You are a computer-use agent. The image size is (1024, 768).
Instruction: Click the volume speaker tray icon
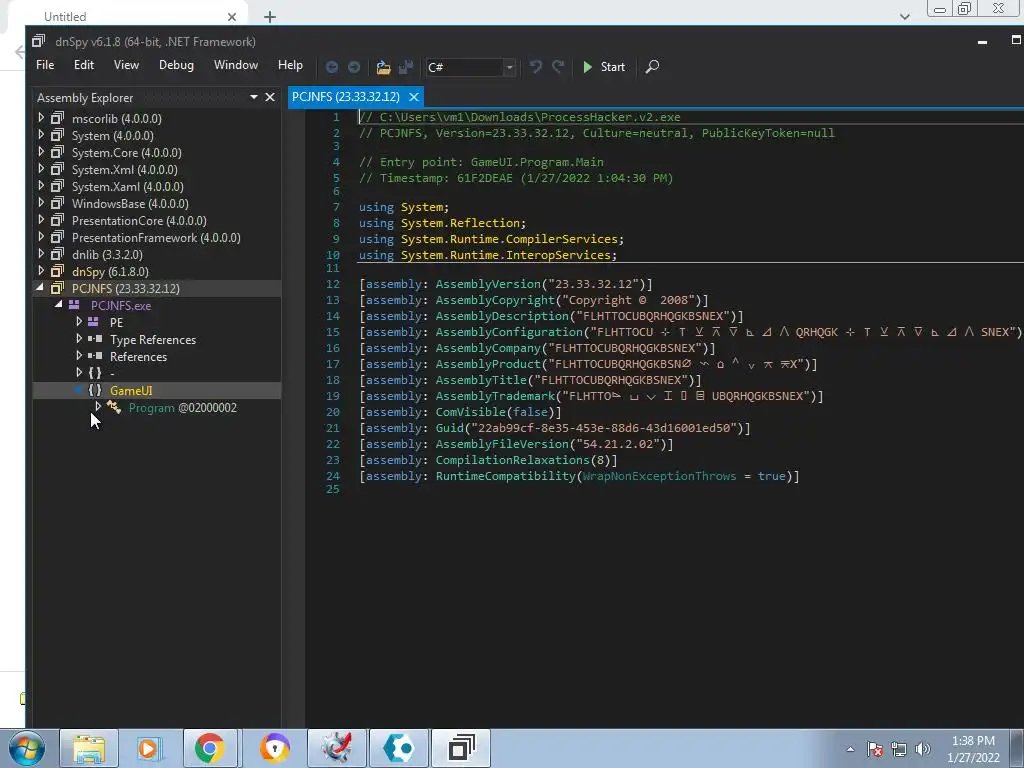(922, 749)
